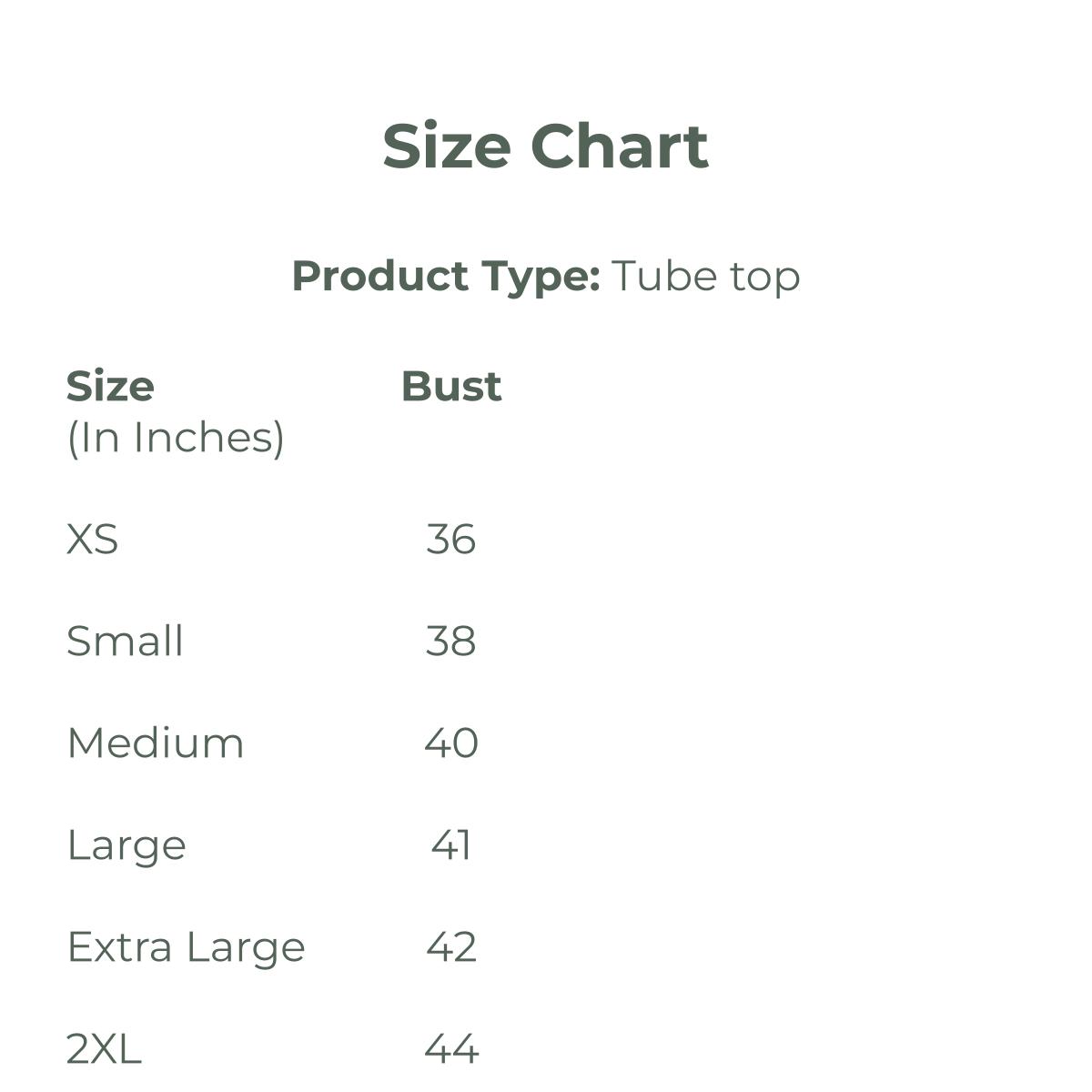Select the 'Large' size row label
The image size is (1092, 1092).
point(126,846)
